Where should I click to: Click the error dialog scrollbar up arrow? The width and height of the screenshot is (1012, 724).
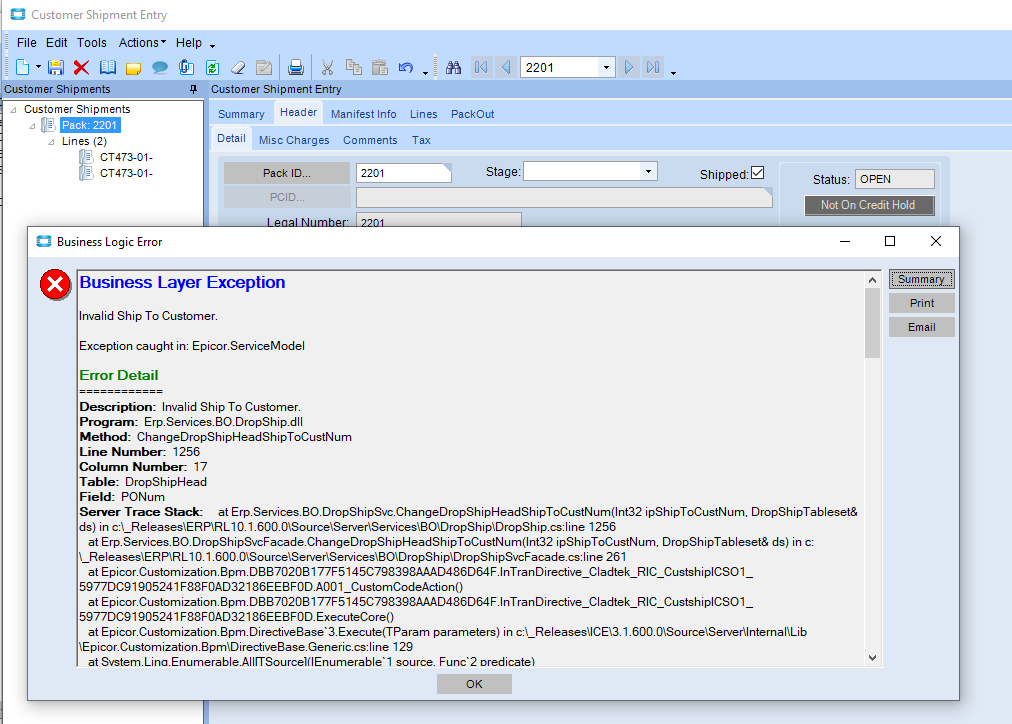pyautogui.click(x=872, y=280)
